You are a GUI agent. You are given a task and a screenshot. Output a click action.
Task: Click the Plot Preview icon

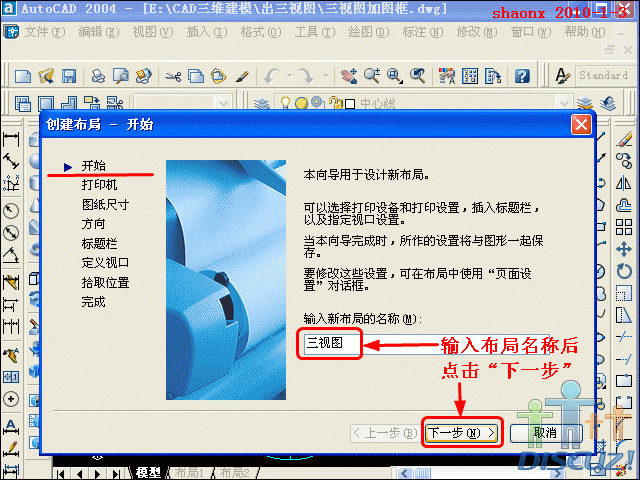click(121, 76)
